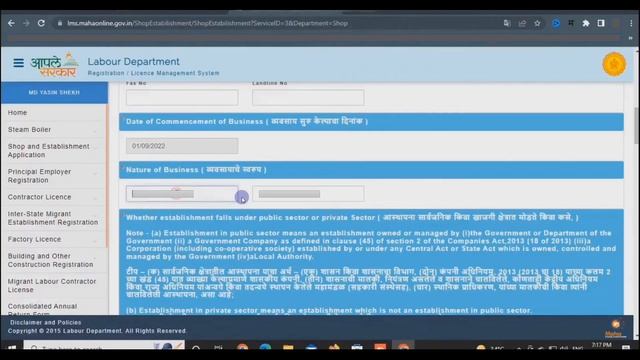The height and width of the screenshot is (360, 640).
Task: Click the browser forward arrow
Action: (x=26, y=23)
